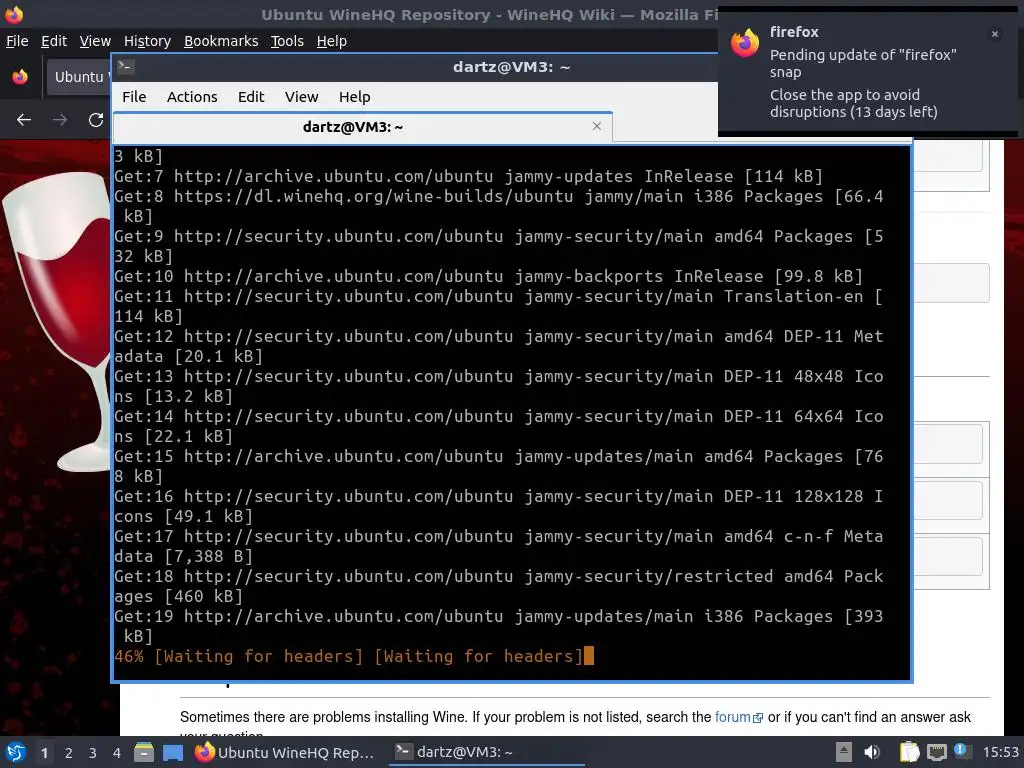
Task: Click the network status tray icon
Action: point(936,752)
